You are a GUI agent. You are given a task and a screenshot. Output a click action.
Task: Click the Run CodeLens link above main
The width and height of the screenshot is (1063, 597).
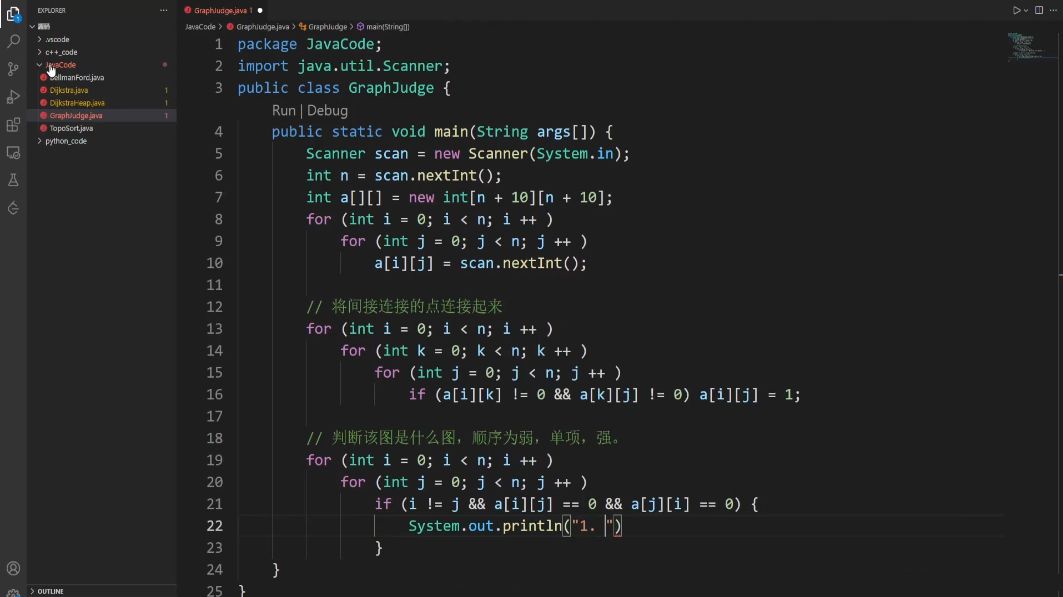283,110
